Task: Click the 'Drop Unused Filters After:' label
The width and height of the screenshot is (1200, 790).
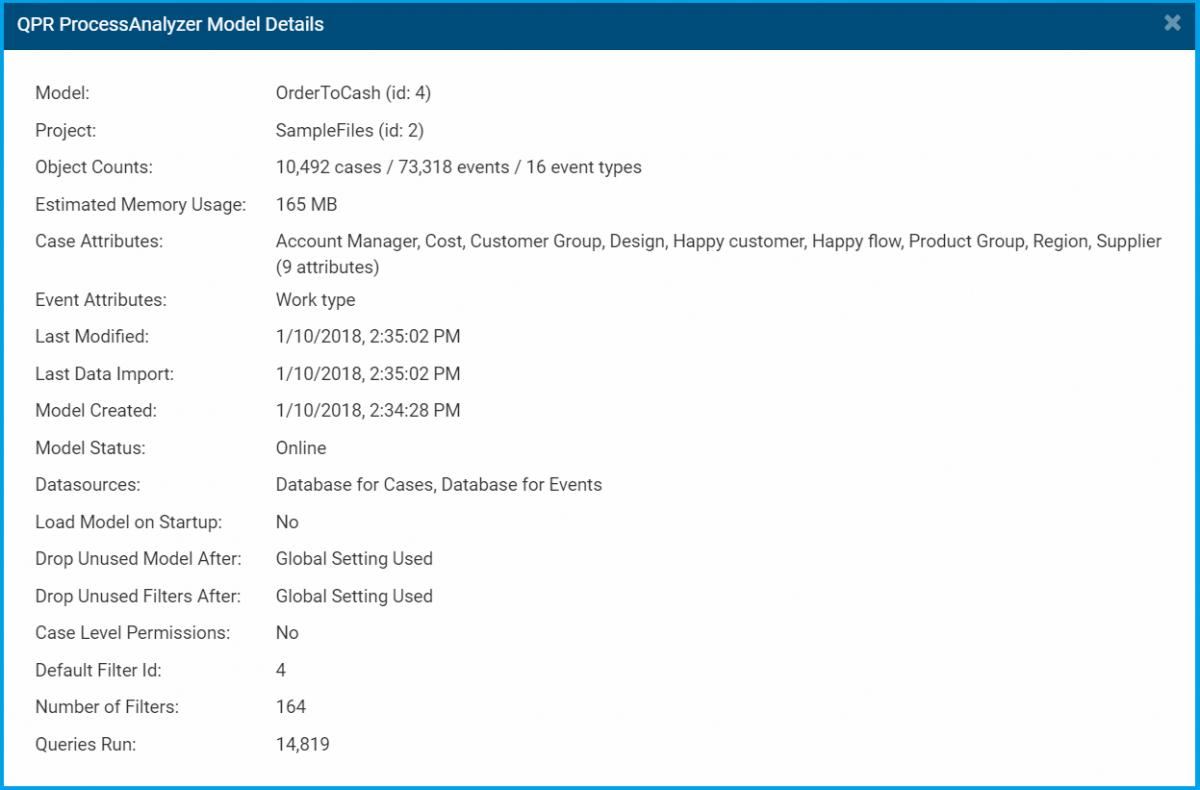Action: [138, 596]
